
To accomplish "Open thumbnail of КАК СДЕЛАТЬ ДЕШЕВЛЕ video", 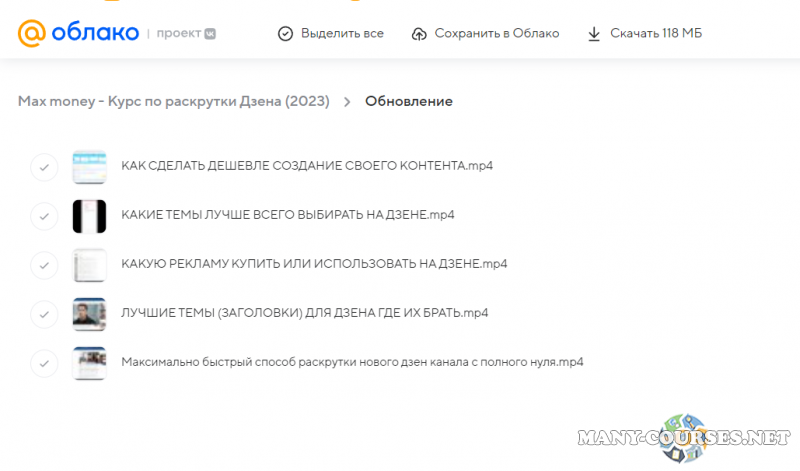I will coord(89,167).
